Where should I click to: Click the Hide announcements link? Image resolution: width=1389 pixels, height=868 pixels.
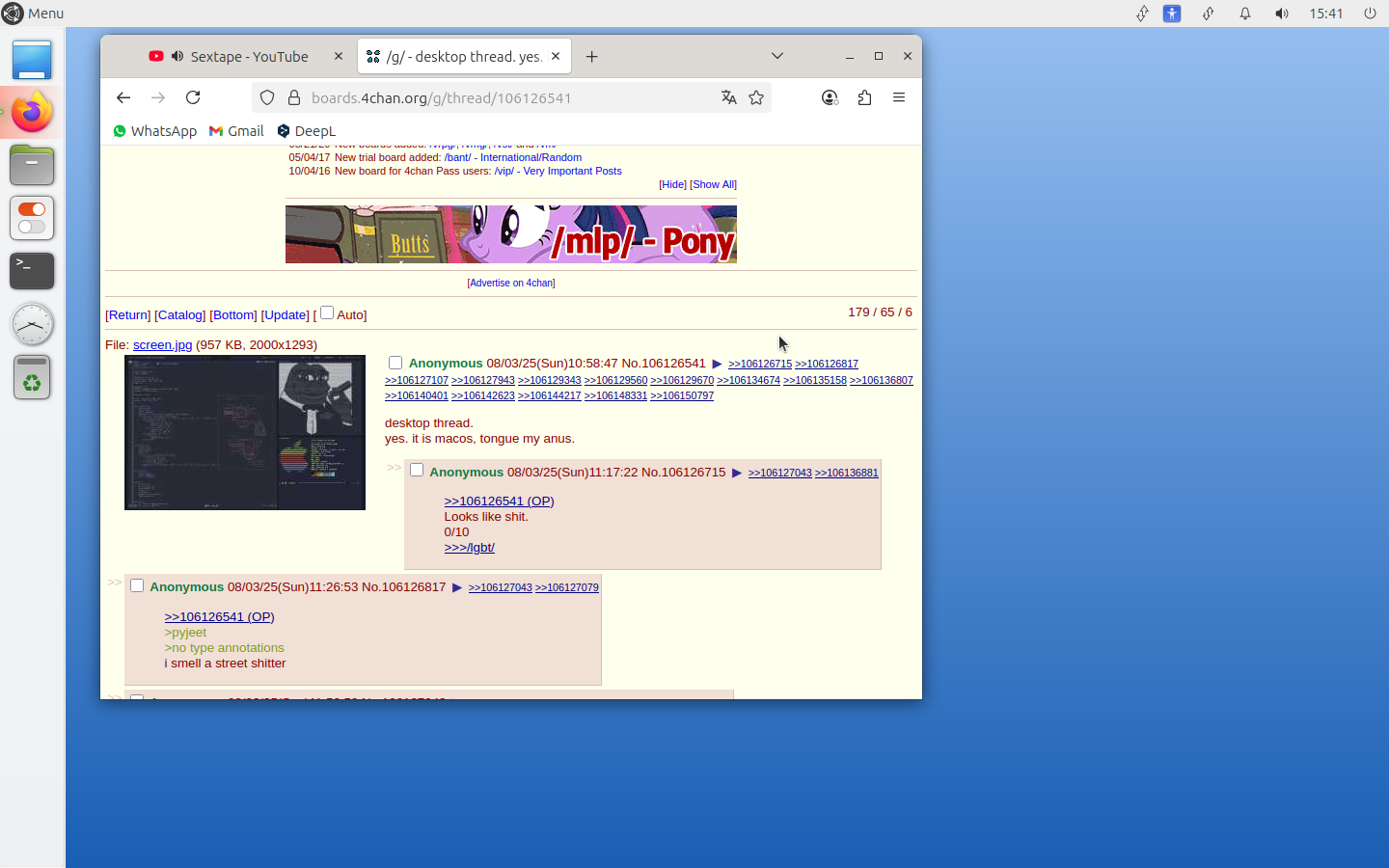coord(672,184)
